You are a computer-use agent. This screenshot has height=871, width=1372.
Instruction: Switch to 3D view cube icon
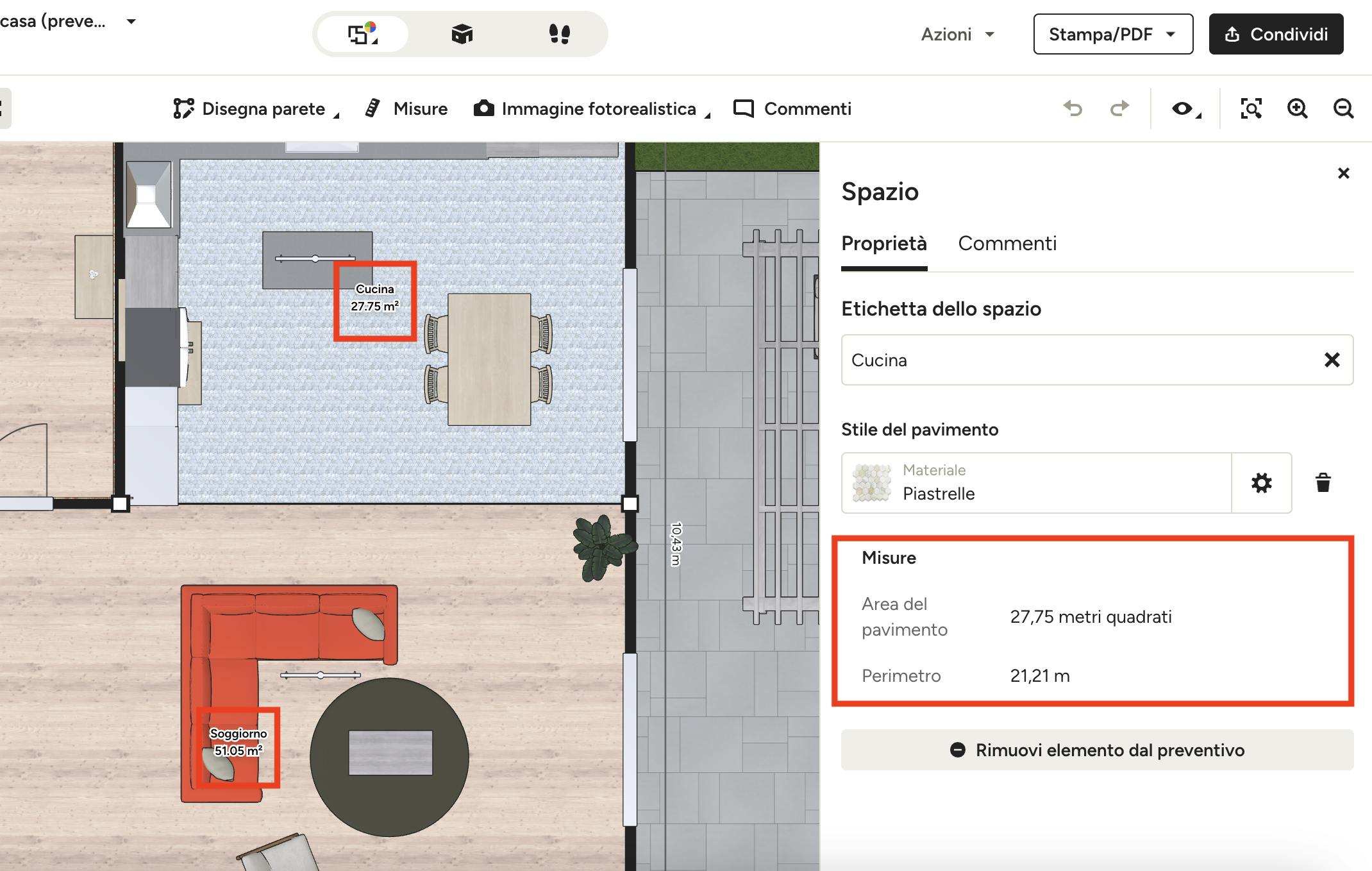(462, 34)
